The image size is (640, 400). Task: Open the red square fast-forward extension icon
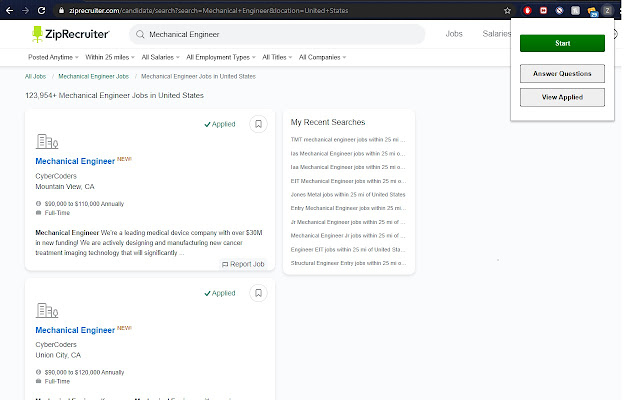point(543,11)
